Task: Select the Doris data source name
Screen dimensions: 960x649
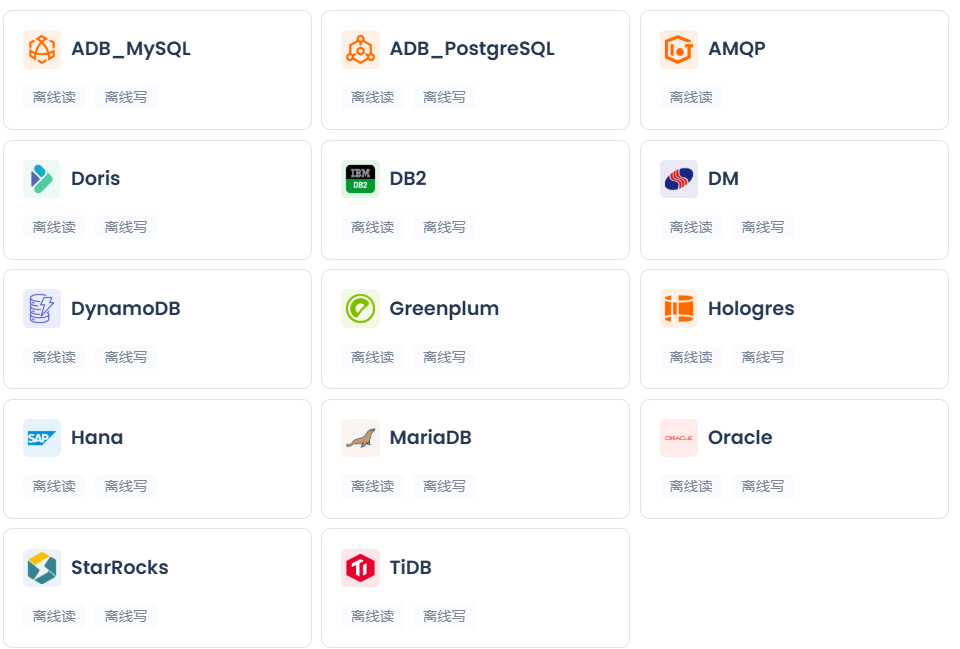Action: (x=96, y=178)
